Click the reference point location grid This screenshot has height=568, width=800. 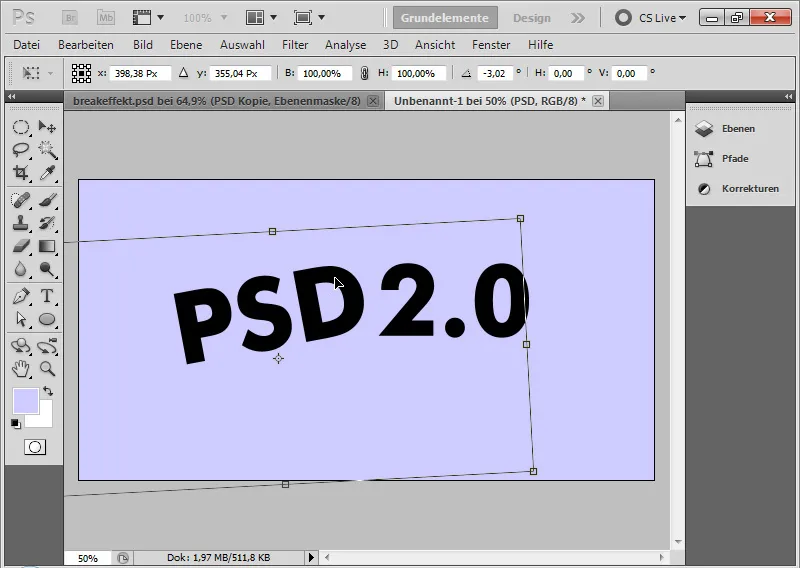pos(81,73)
